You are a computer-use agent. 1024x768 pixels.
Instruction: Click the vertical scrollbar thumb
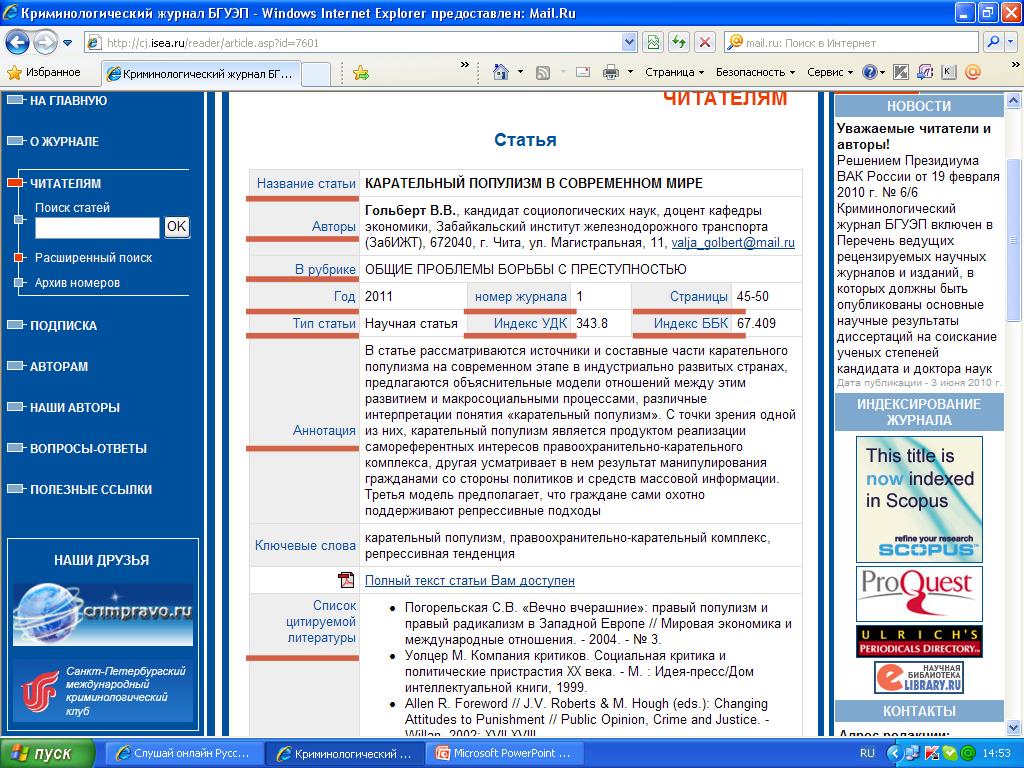(x=1013, y=240)
